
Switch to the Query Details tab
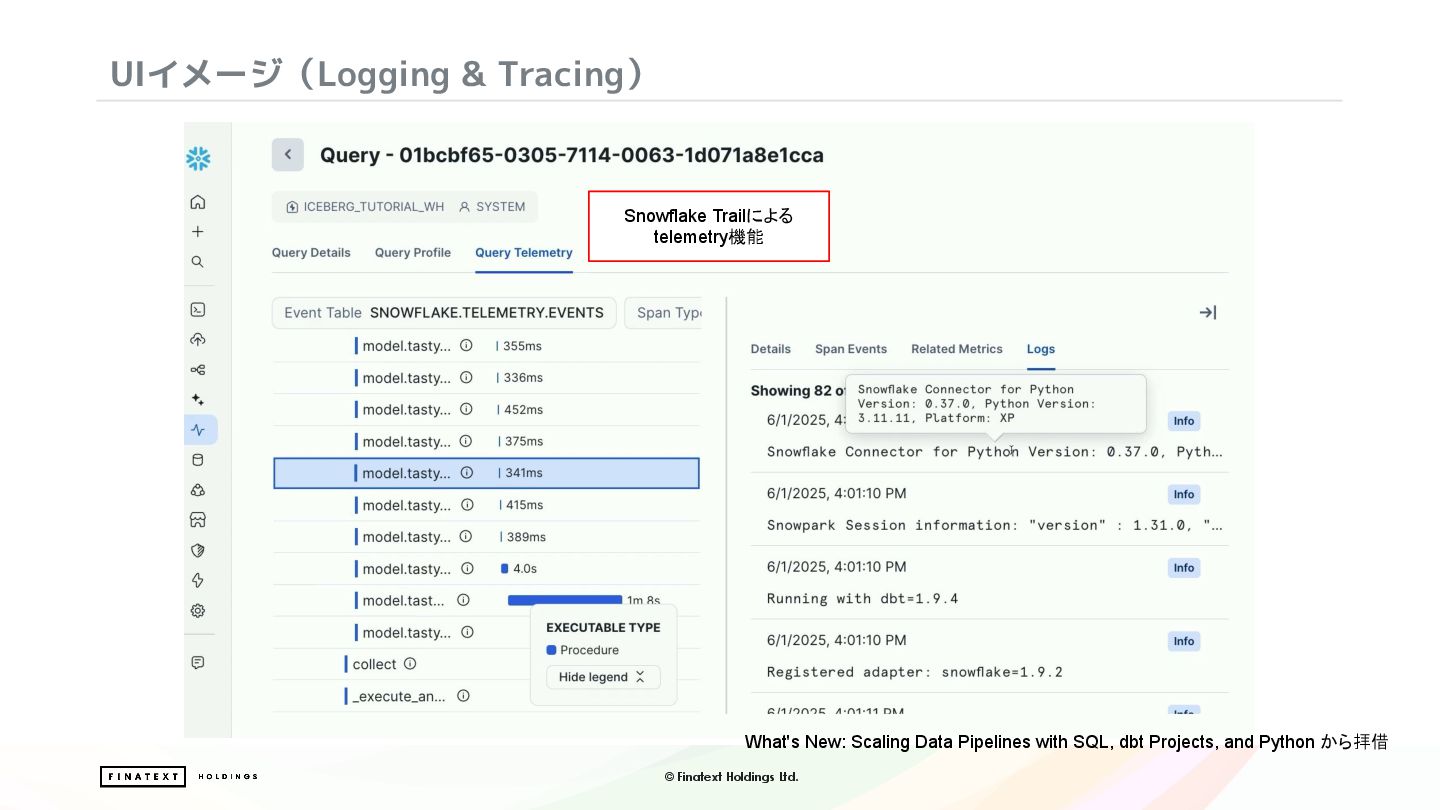pos(311,253)
